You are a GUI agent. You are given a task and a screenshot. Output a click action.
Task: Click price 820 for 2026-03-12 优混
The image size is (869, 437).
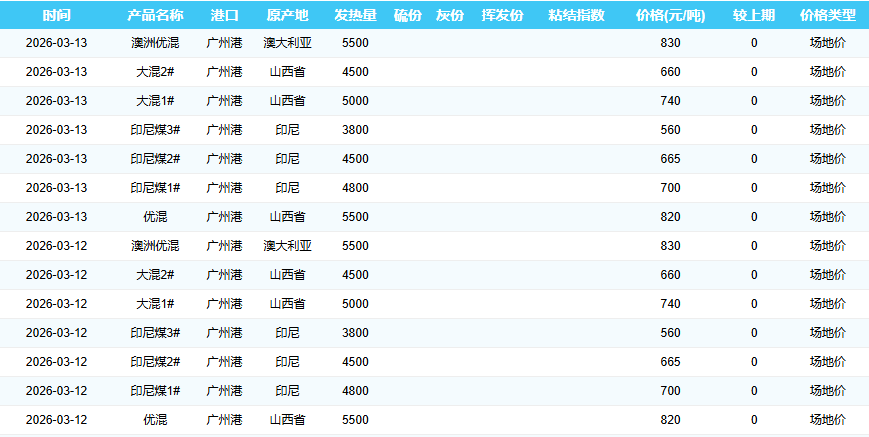pyautogui.click(x=670, y=420)
